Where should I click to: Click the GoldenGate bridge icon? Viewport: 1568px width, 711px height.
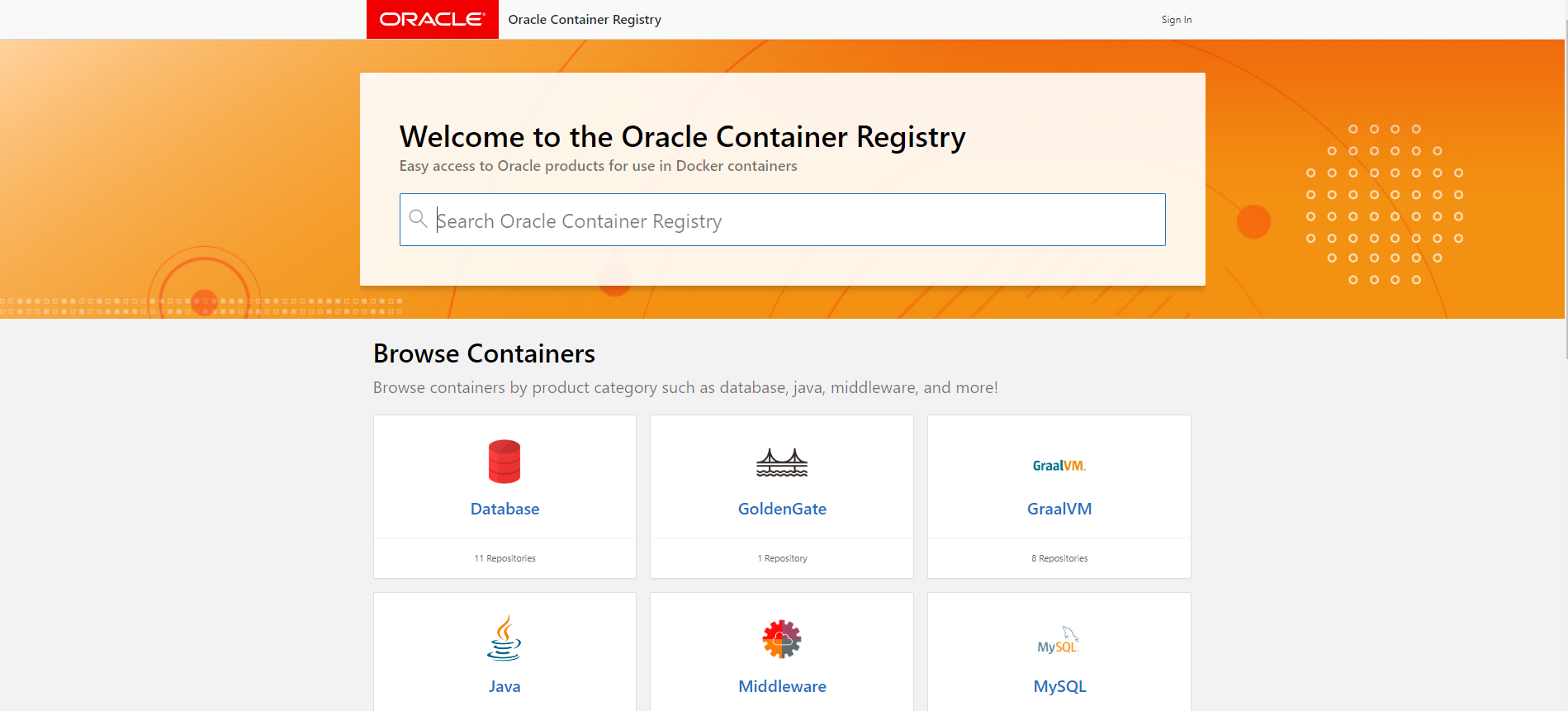coord(782,462)
